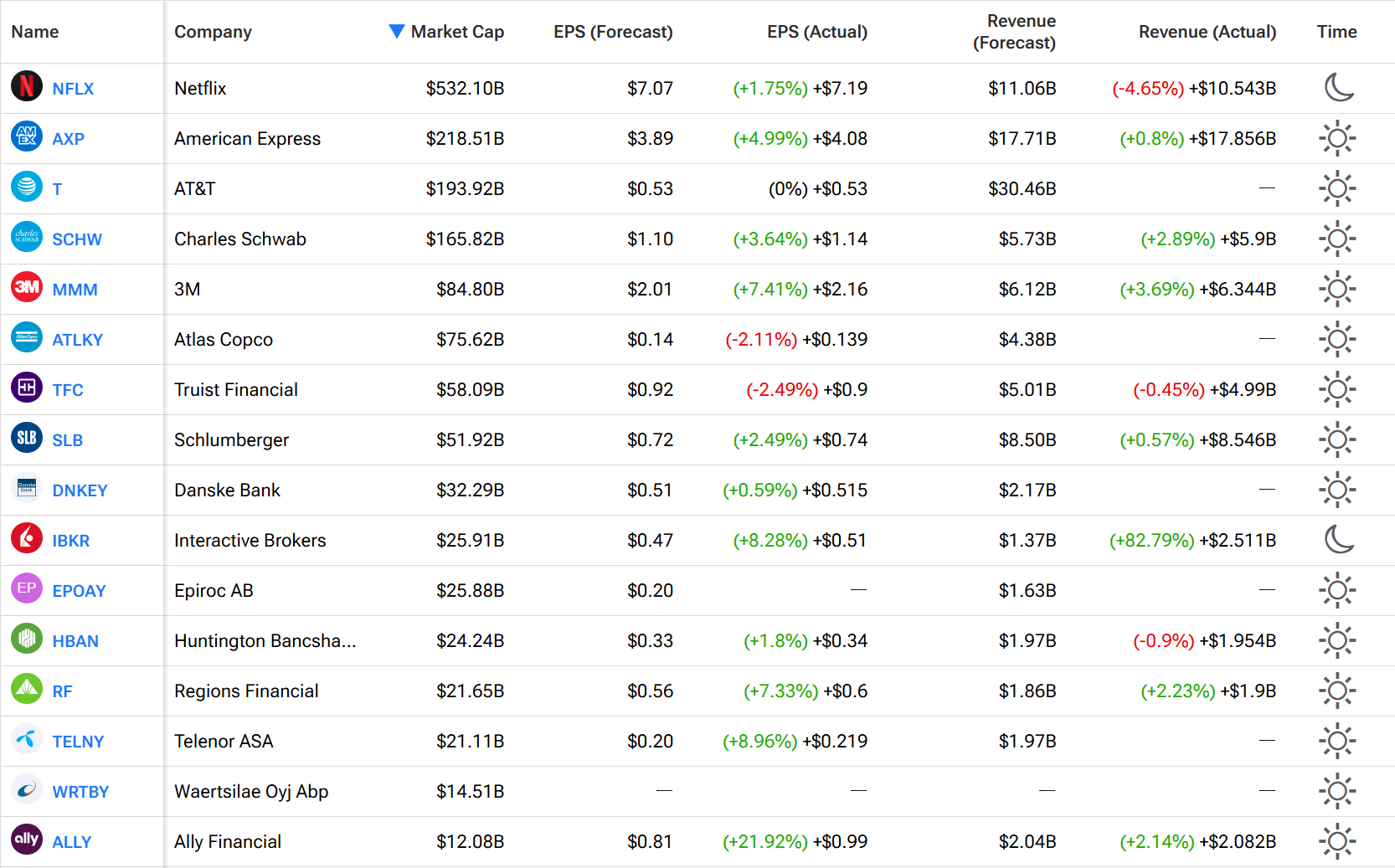Click Netflix (-4.65%) +$10.543B revenue value
Viewport: 1395px width, 868px height.
tap(1194, 88)
